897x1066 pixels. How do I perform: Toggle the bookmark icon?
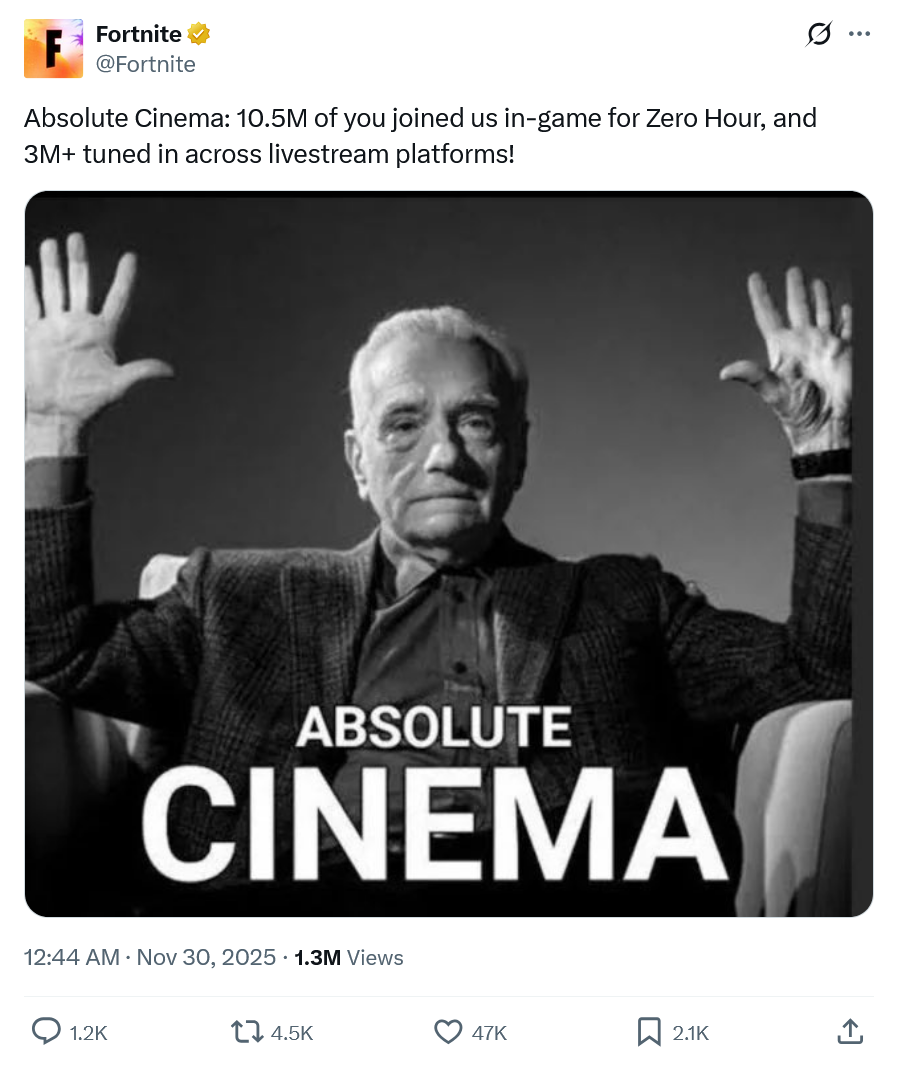[x=649, y=1031]
